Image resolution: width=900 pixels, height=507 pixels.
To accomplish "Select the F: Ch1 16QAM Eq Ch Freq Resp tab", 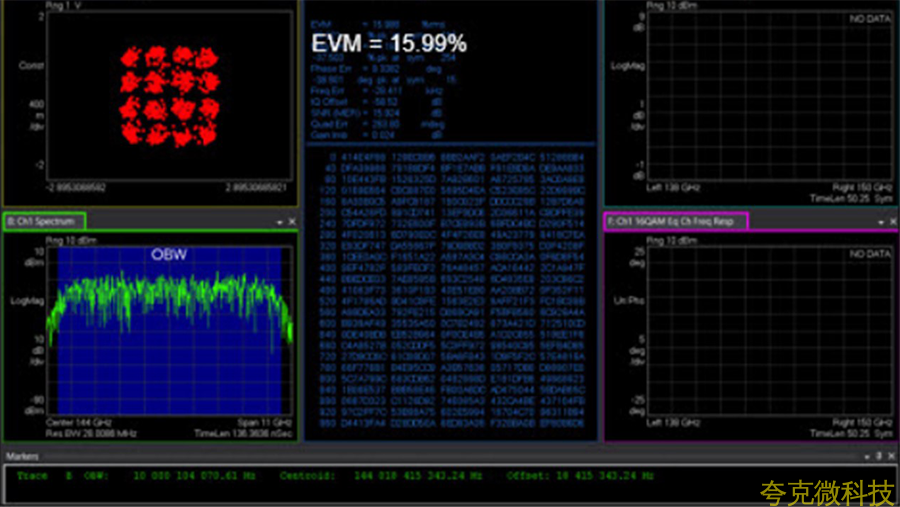I will click(x=675, y=221).
